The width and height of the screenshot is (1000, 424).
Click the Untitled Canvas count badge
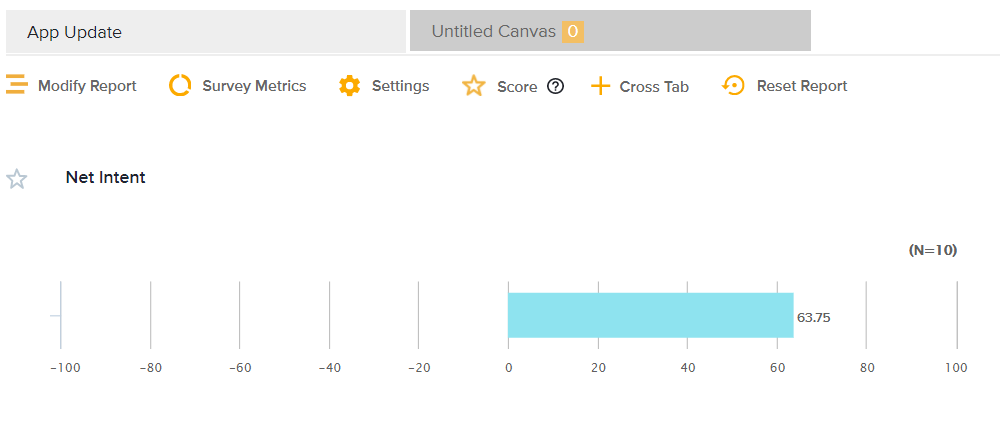572,32
